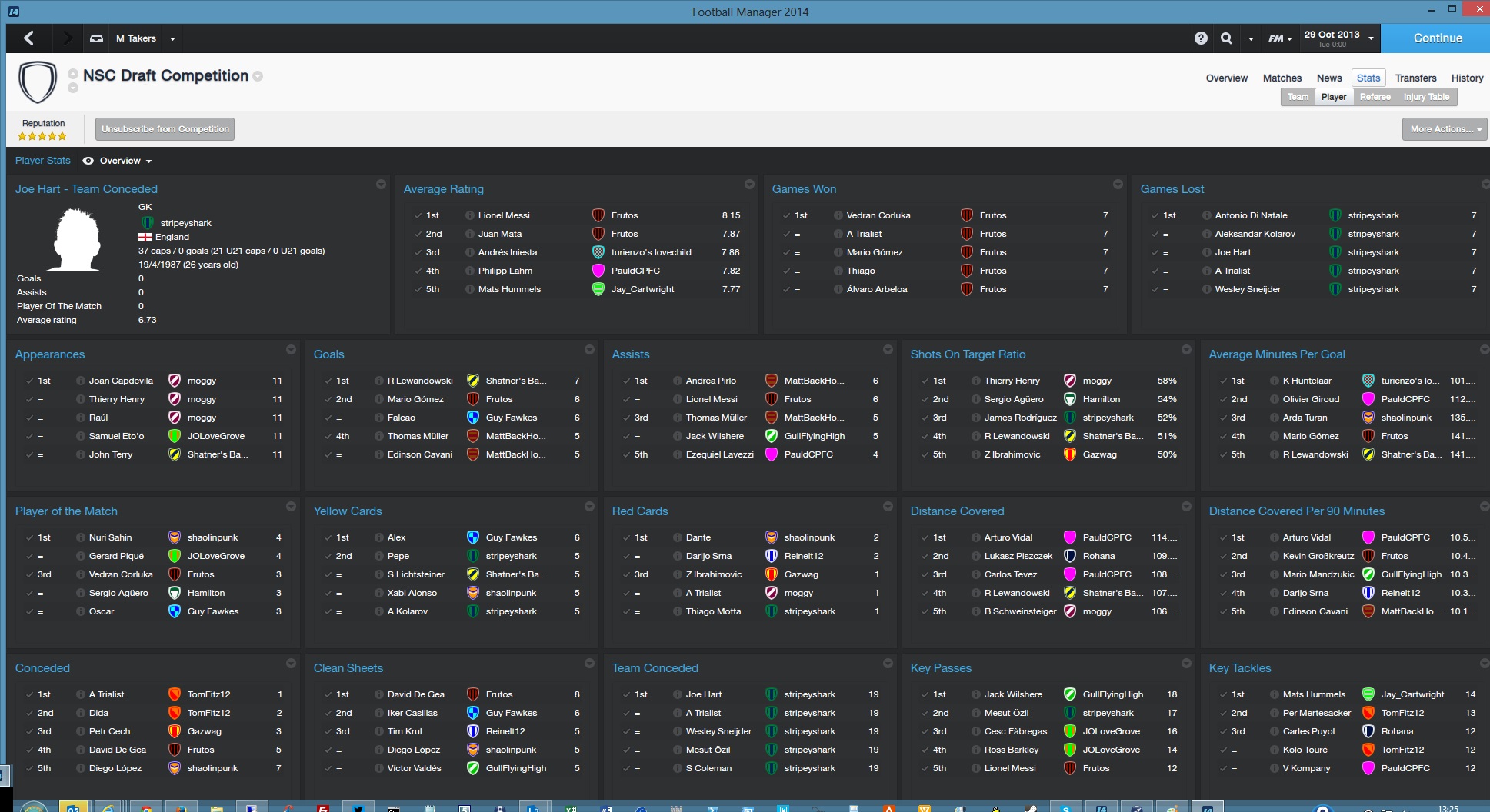This screenshot has height=812, width=1490.
Task: Click Rohana badge beside Lukasz Piszczek
Action: 1070,556
